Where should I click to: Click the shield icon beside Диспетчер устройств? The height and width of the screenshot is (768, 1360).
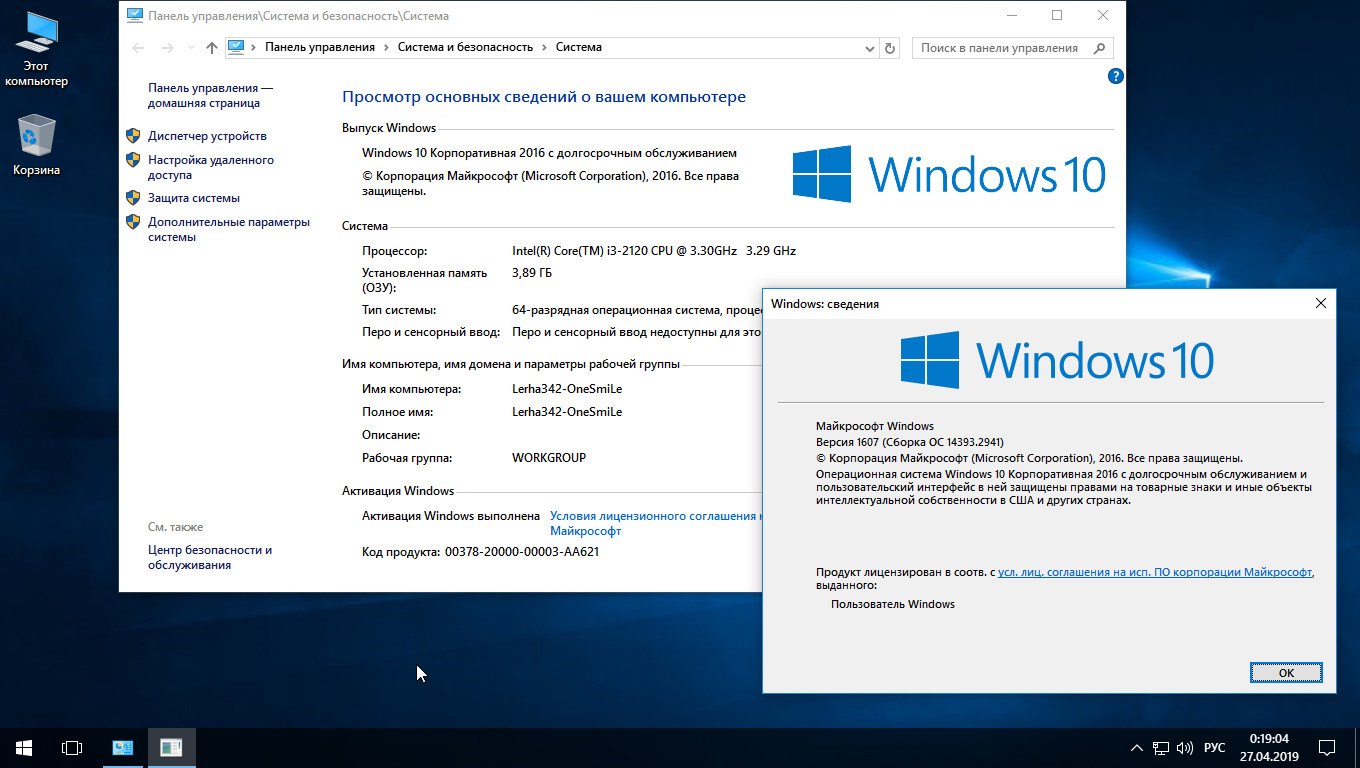133,135
